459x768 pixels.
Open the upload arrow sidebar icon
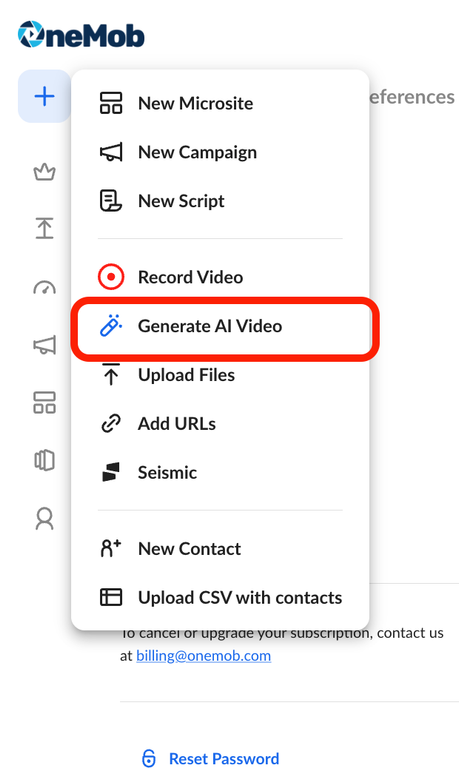point(45,228)
